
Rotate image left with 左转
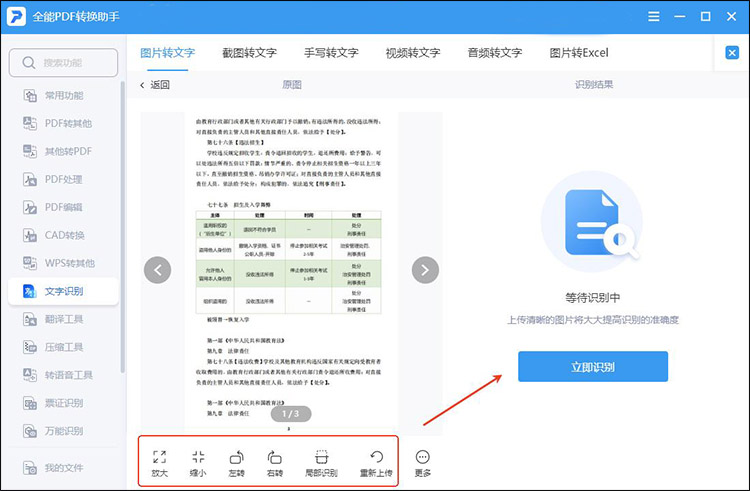pyautogui.click(x=237, y=456)
